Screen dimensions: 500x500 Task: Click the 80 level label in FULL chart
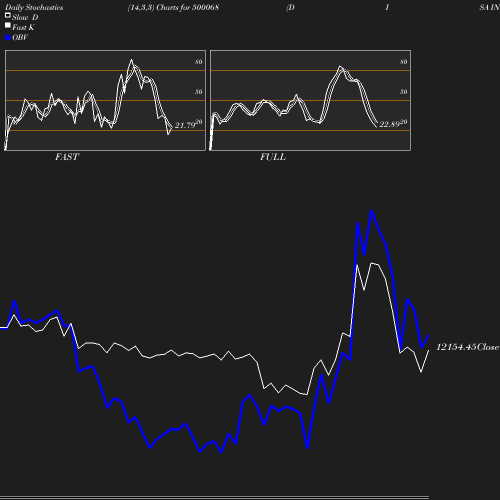pos(404,62)
